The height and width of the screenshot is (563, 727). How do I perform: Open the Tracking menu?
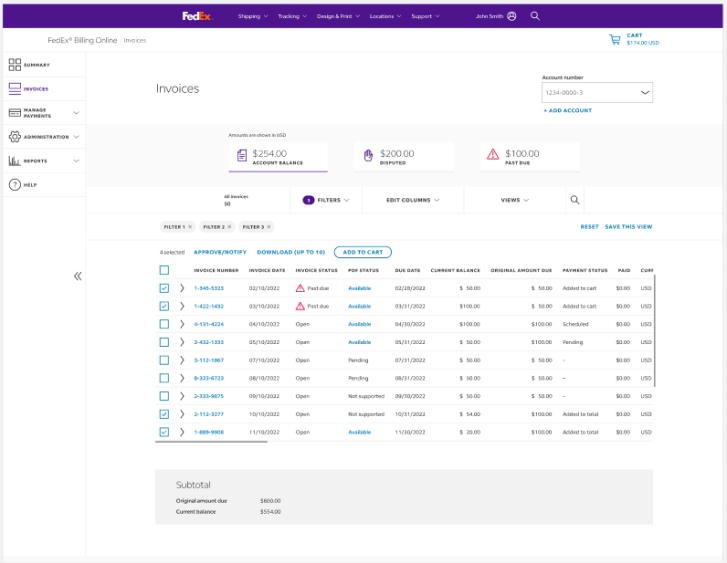(292, 16)
